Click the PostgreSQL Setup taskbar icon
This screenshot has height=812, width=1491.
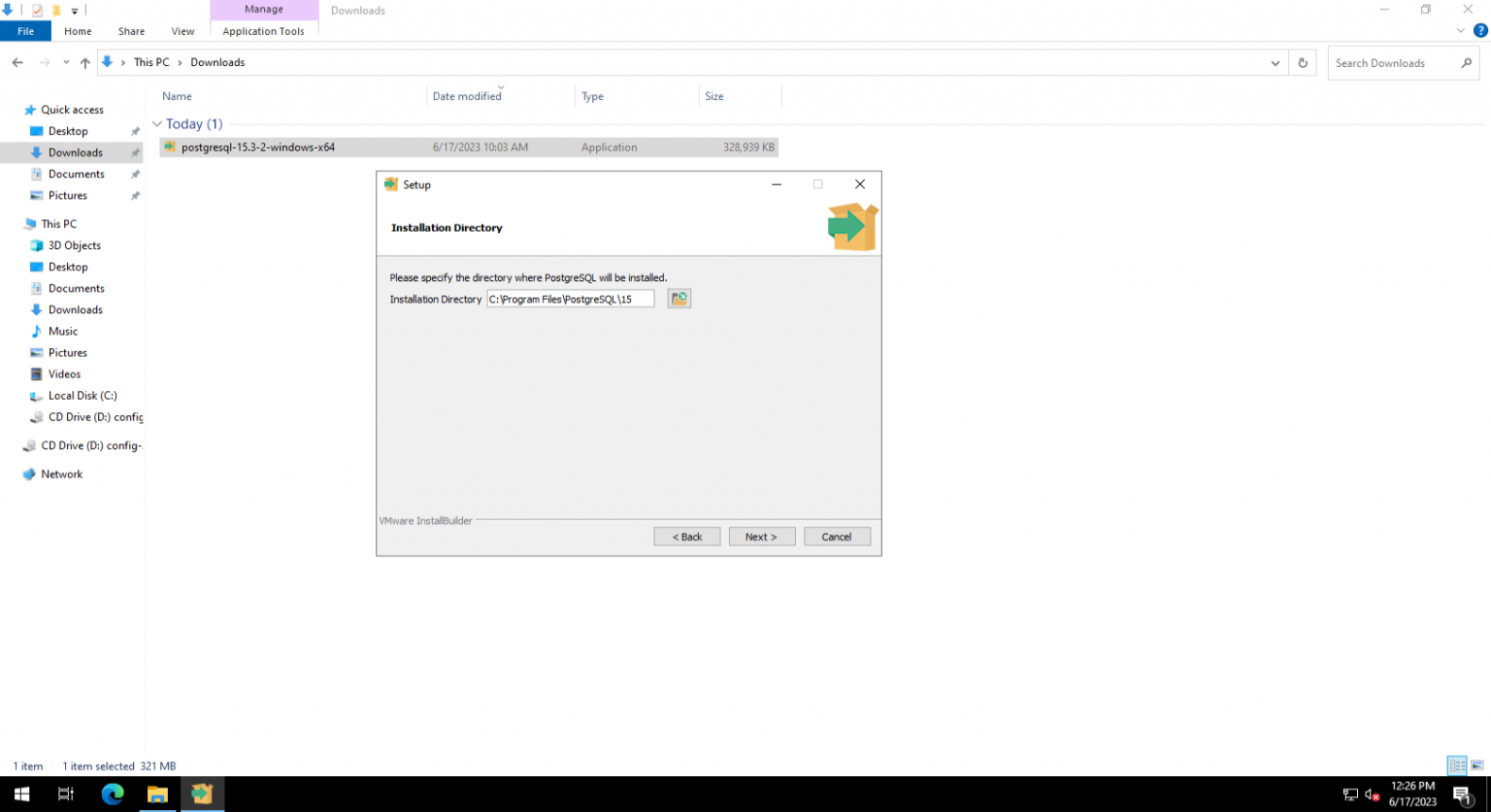tap(202, 793)
